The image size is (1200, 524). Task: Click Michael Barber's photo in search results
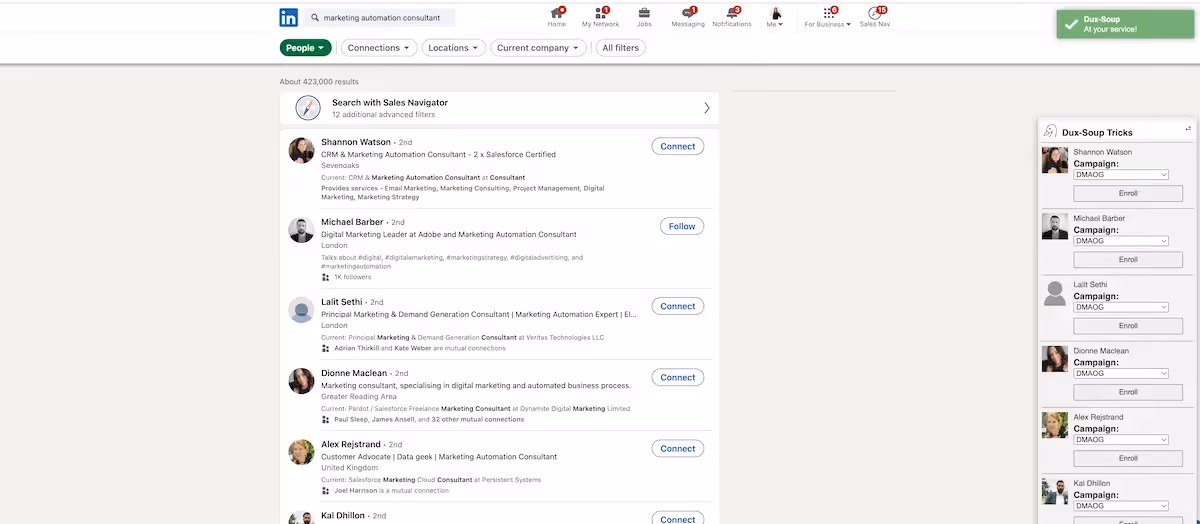(x=301, y=230)
